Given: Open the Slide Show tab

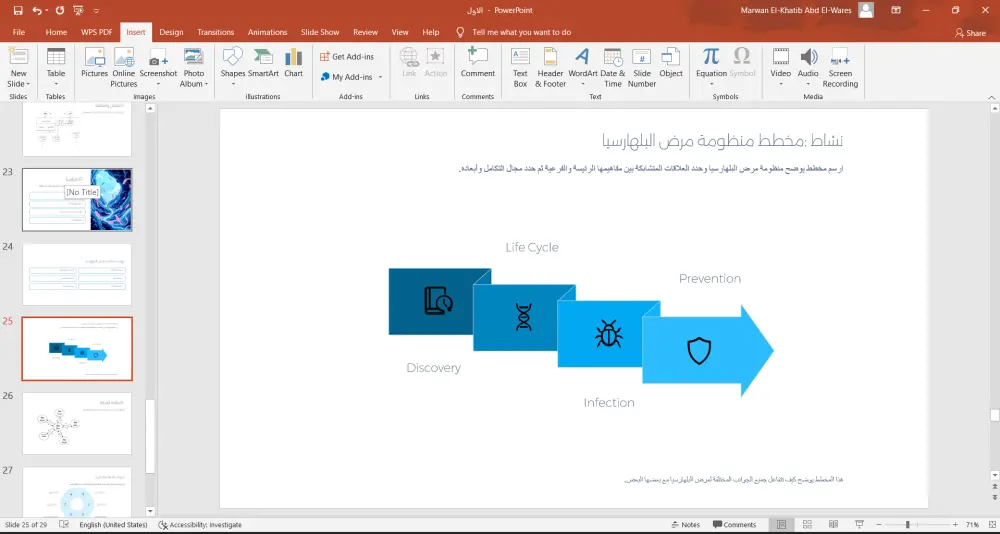Looking at the screenshot, I should pos(320,32).
